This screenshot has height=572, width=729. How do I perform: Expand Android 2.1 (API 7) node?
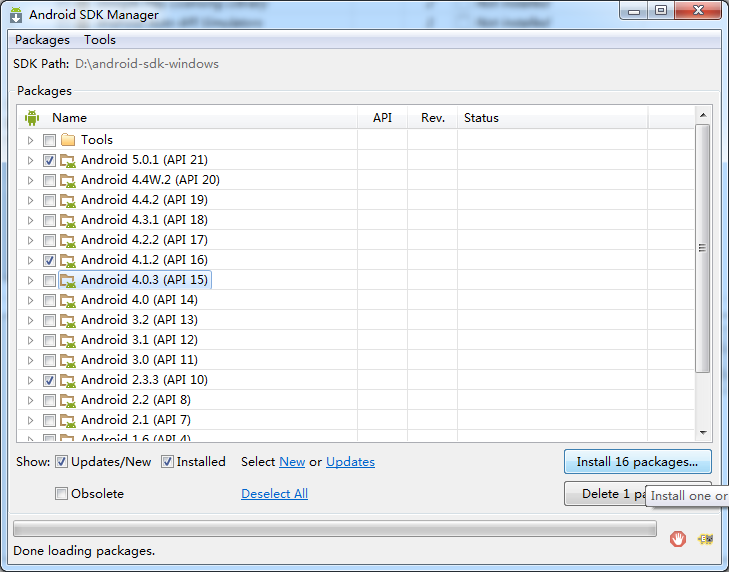click(x=30, y=420)
